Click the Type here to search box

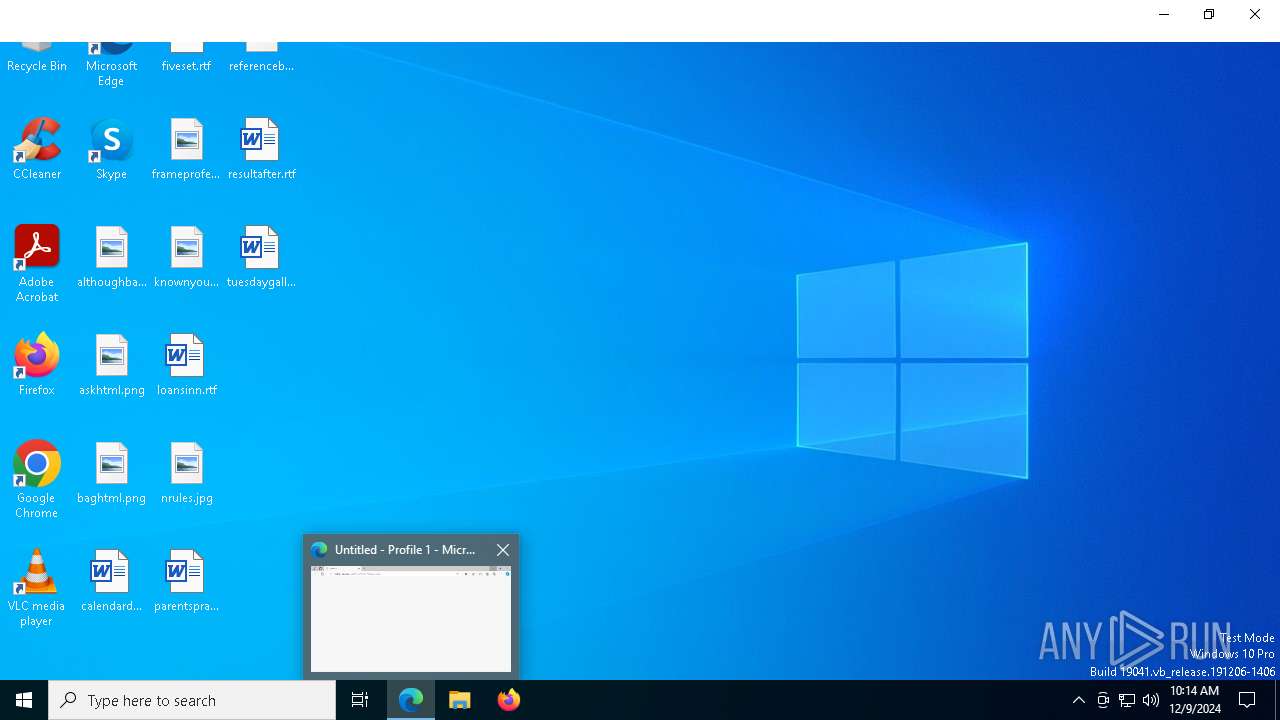click(x=192, y=700)
